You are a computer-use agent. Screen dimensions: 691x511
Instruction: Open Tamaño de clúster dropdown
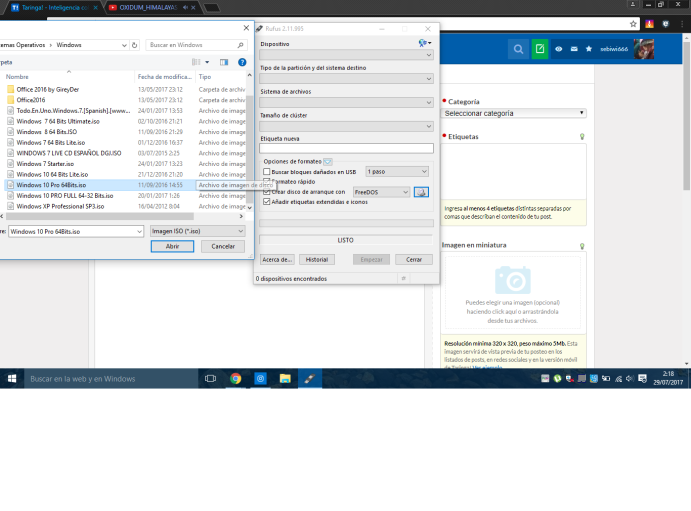(x=346, y=126)
